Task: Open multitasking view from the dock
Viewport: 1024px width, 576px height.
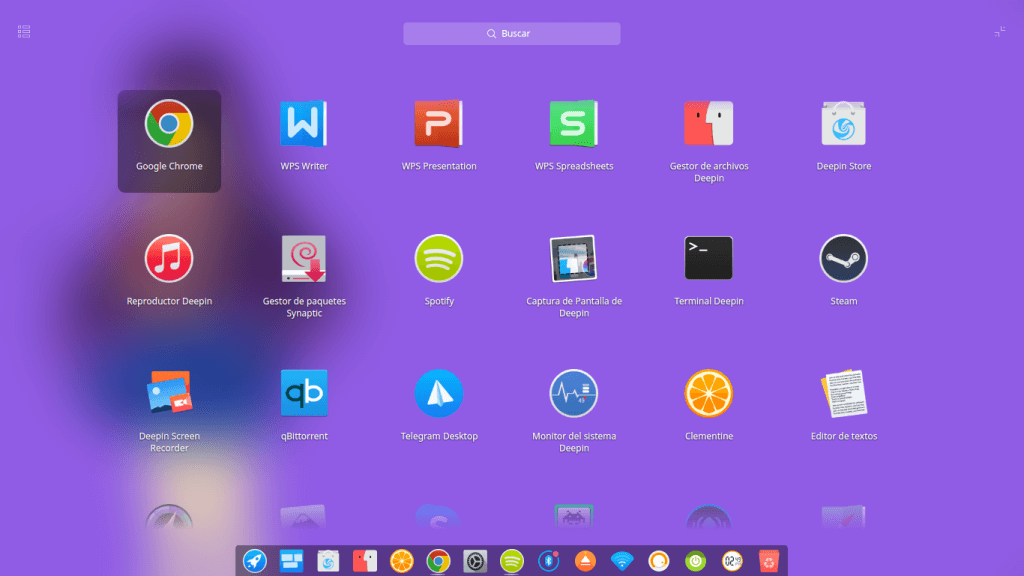Action: [x=291, y=561]
